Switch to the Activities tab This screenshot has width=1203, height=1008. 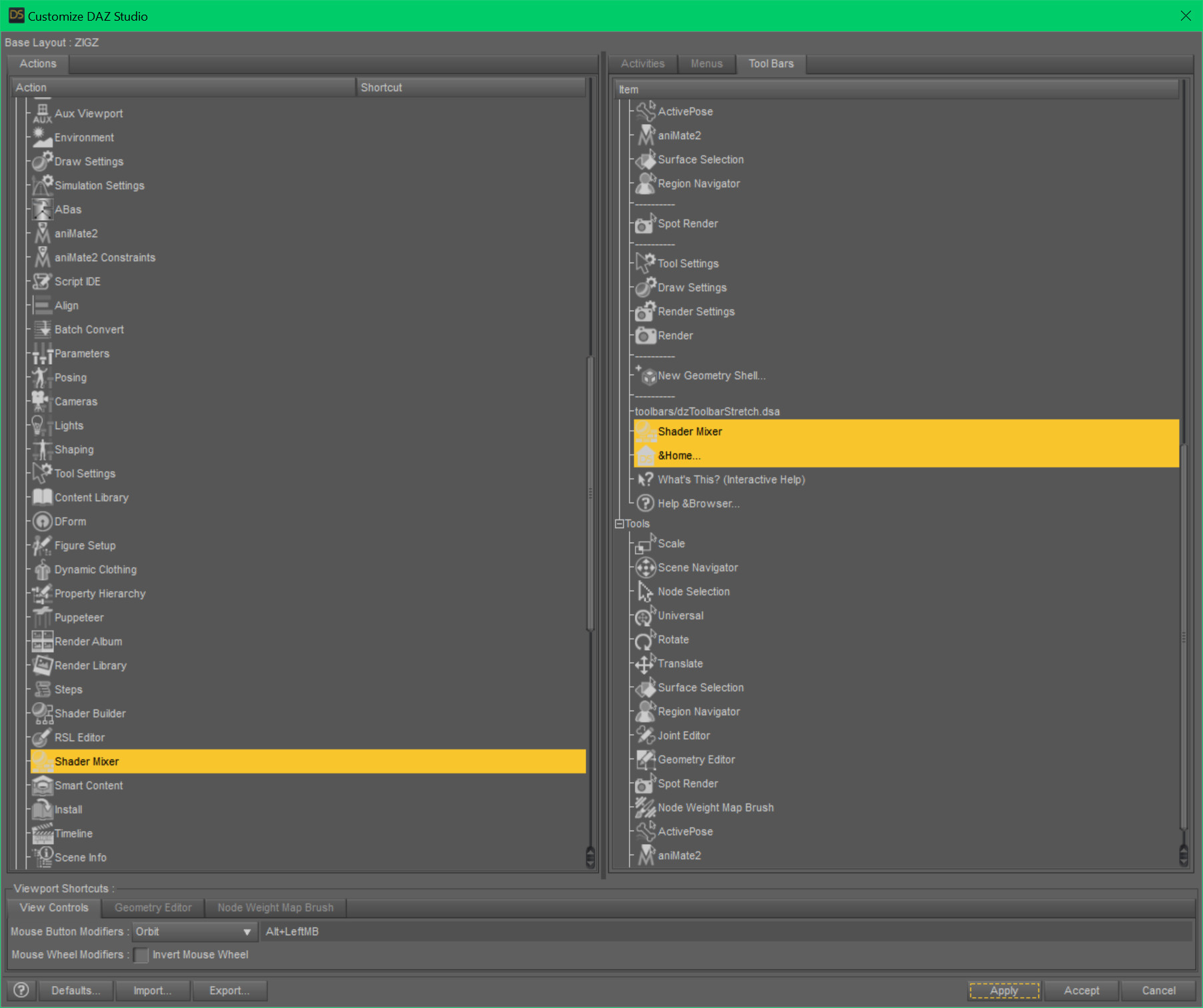pyautogui.click(x=643, y=63)
